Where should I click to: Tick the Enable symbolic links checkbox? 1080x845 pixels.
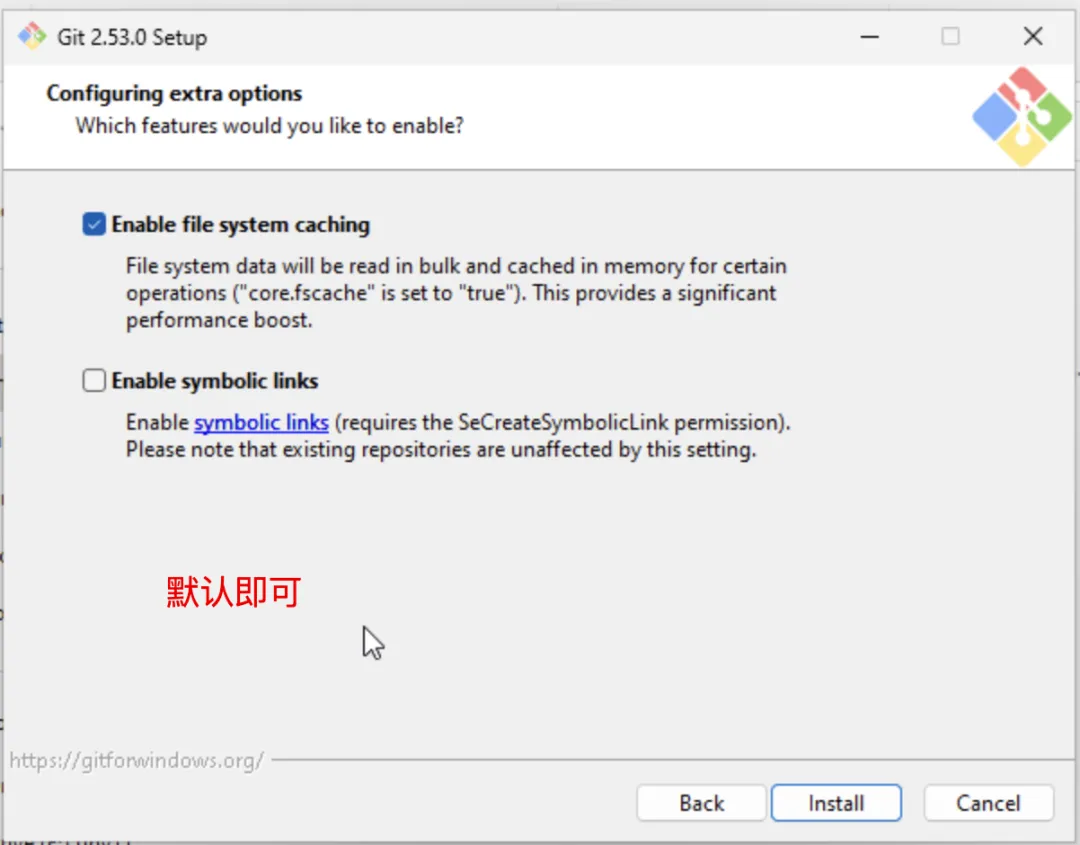(94, 381)
